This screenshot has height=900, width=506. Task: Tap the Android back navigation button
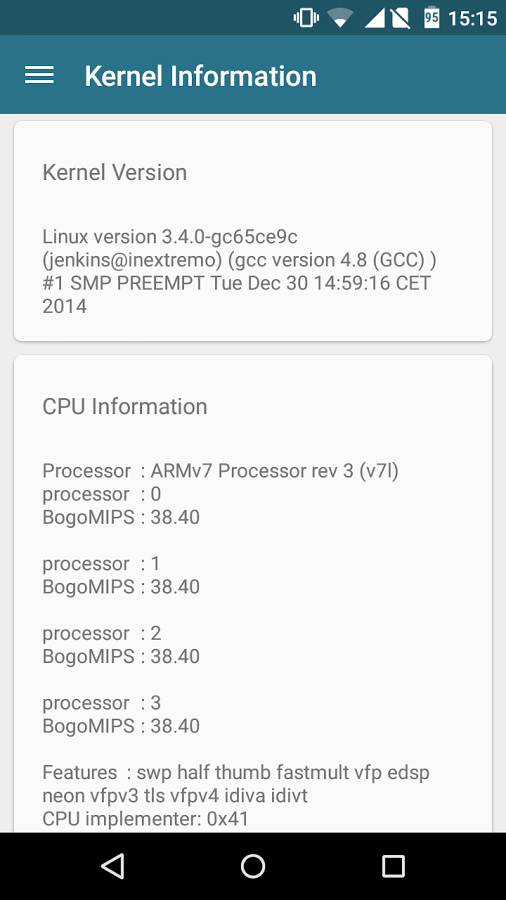pyautogui.click(x=112, y=866)
